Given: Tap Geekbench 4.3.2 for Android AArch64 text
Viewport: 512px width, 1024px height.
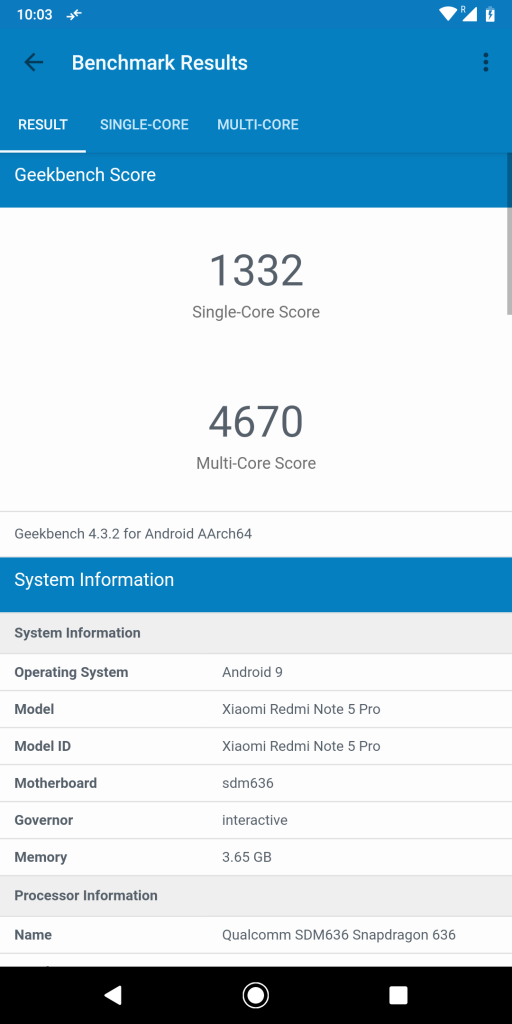Looking at the screenshot, I should coord(133,534).
